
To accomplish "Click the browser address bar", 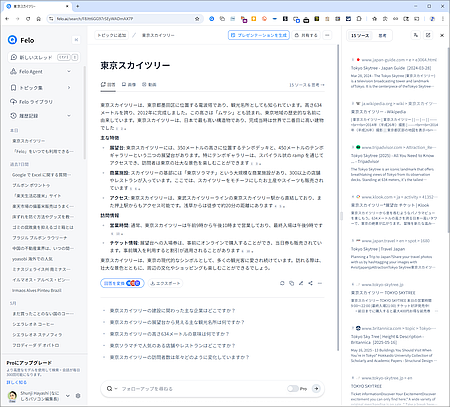I will click(x=123, y=19).
